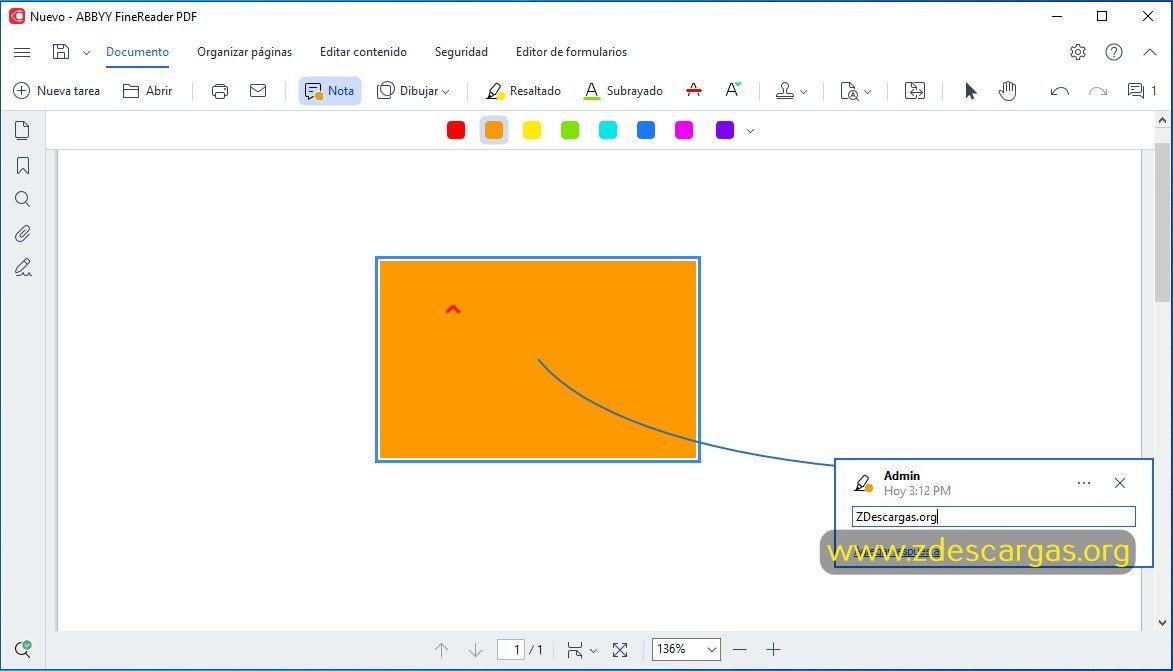Select the Resaltado highlight tool

(523, 91)
